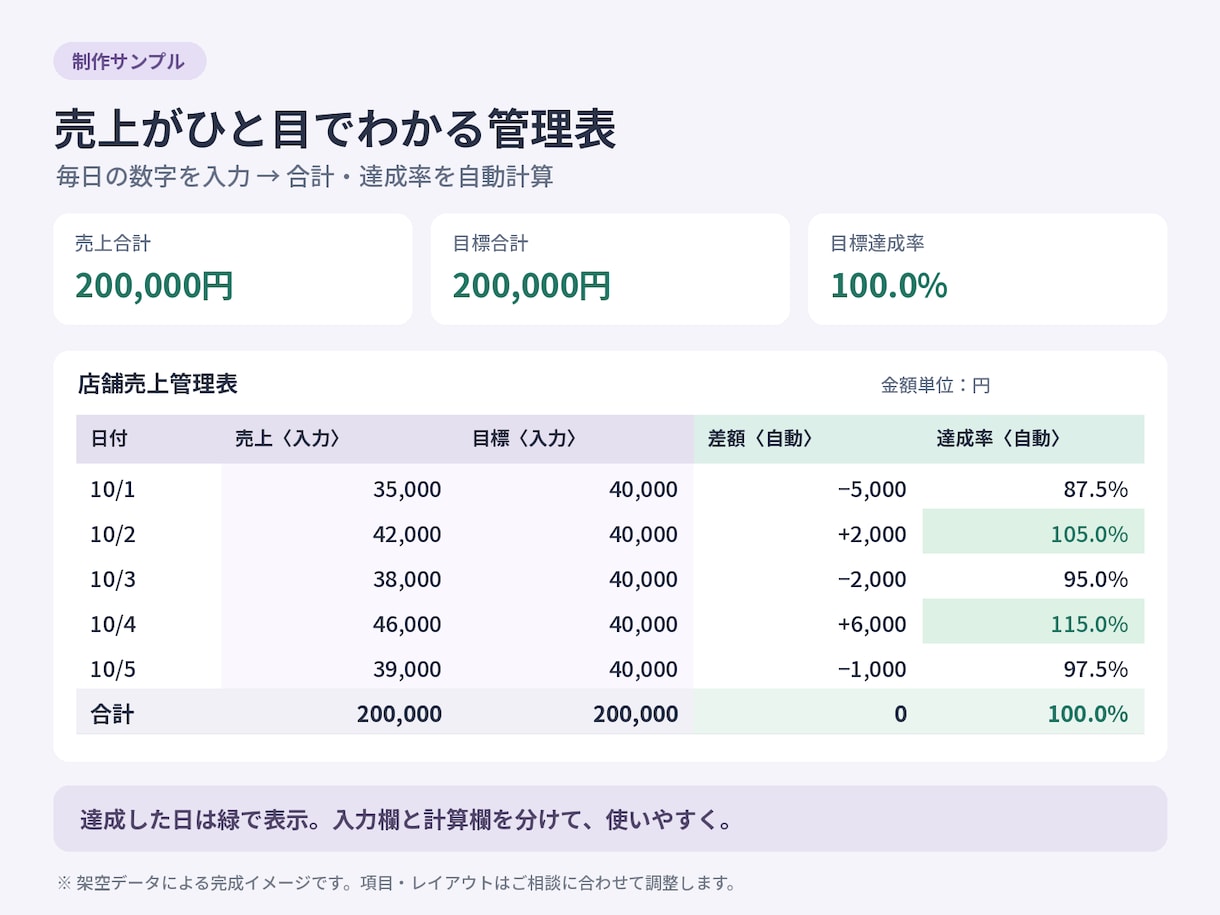
Task: Select the 200,000円 value under 売上合計
Action: point(154,286)
